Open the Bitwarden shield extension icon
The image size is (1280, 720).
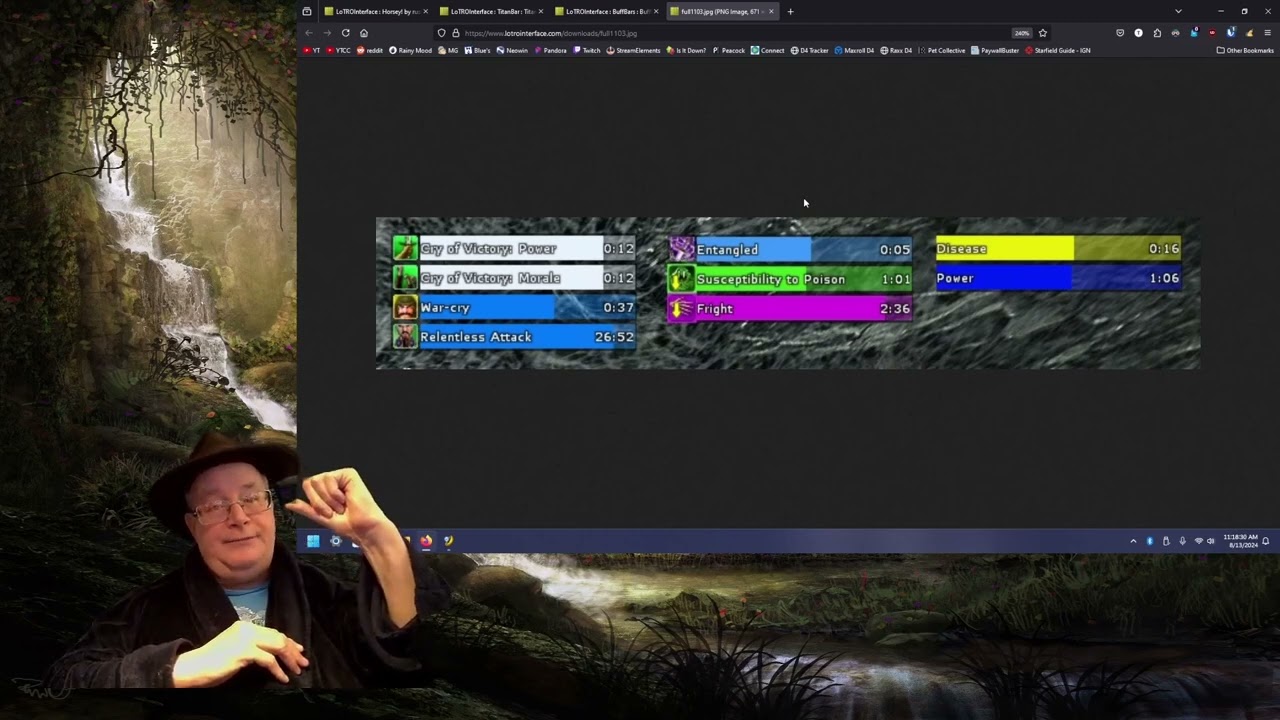1231,33
